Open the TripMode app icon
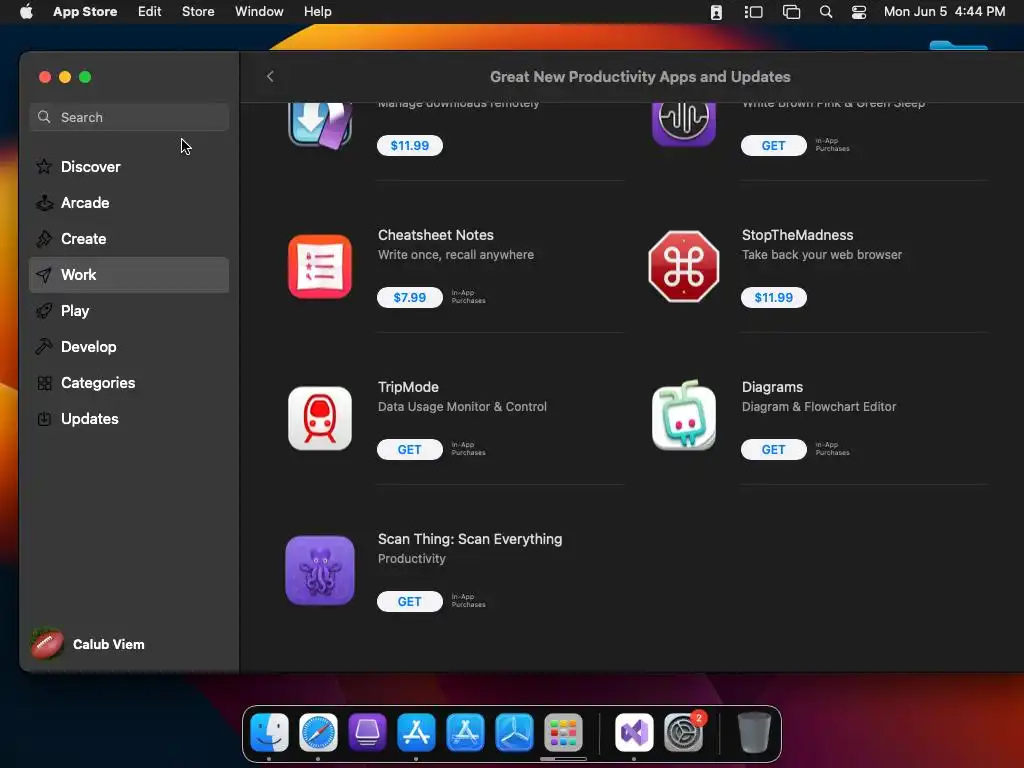Screen dimensions: 1024x768 (x=320, y=419)
